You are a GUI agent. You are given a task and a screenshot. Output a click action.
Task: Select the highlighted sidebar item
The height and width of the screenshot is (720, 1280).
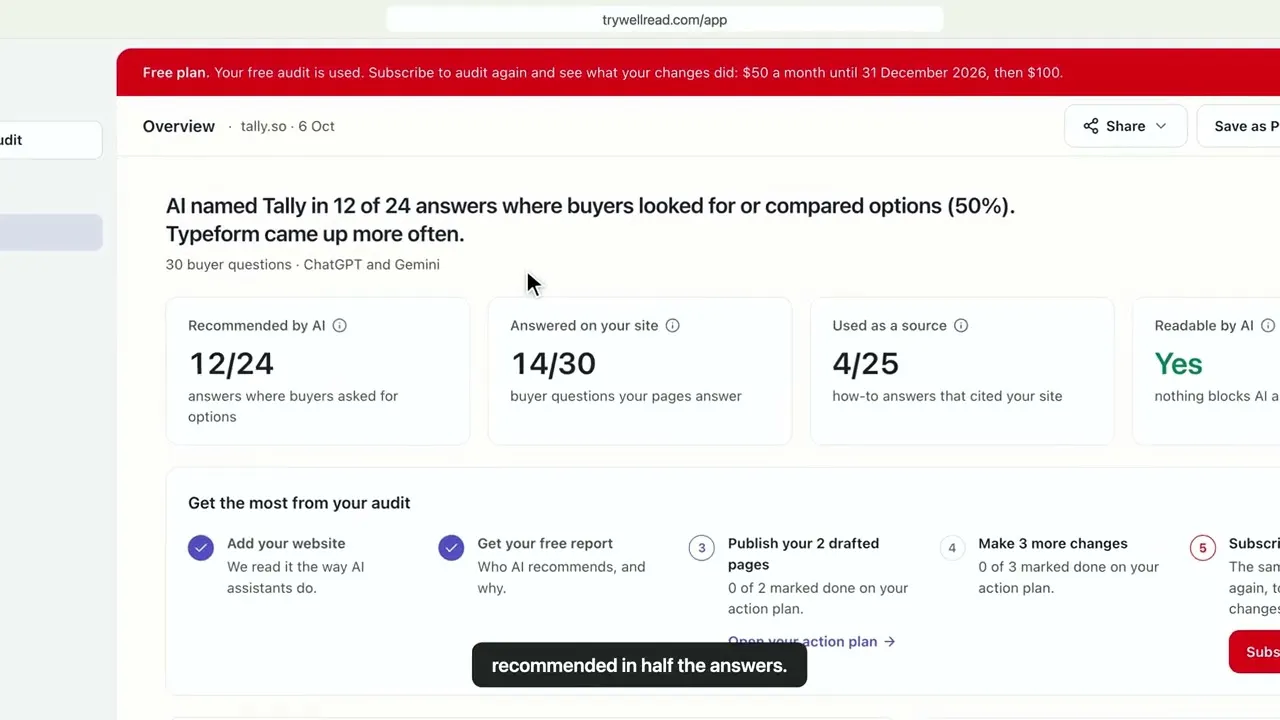tap(51, 232)
